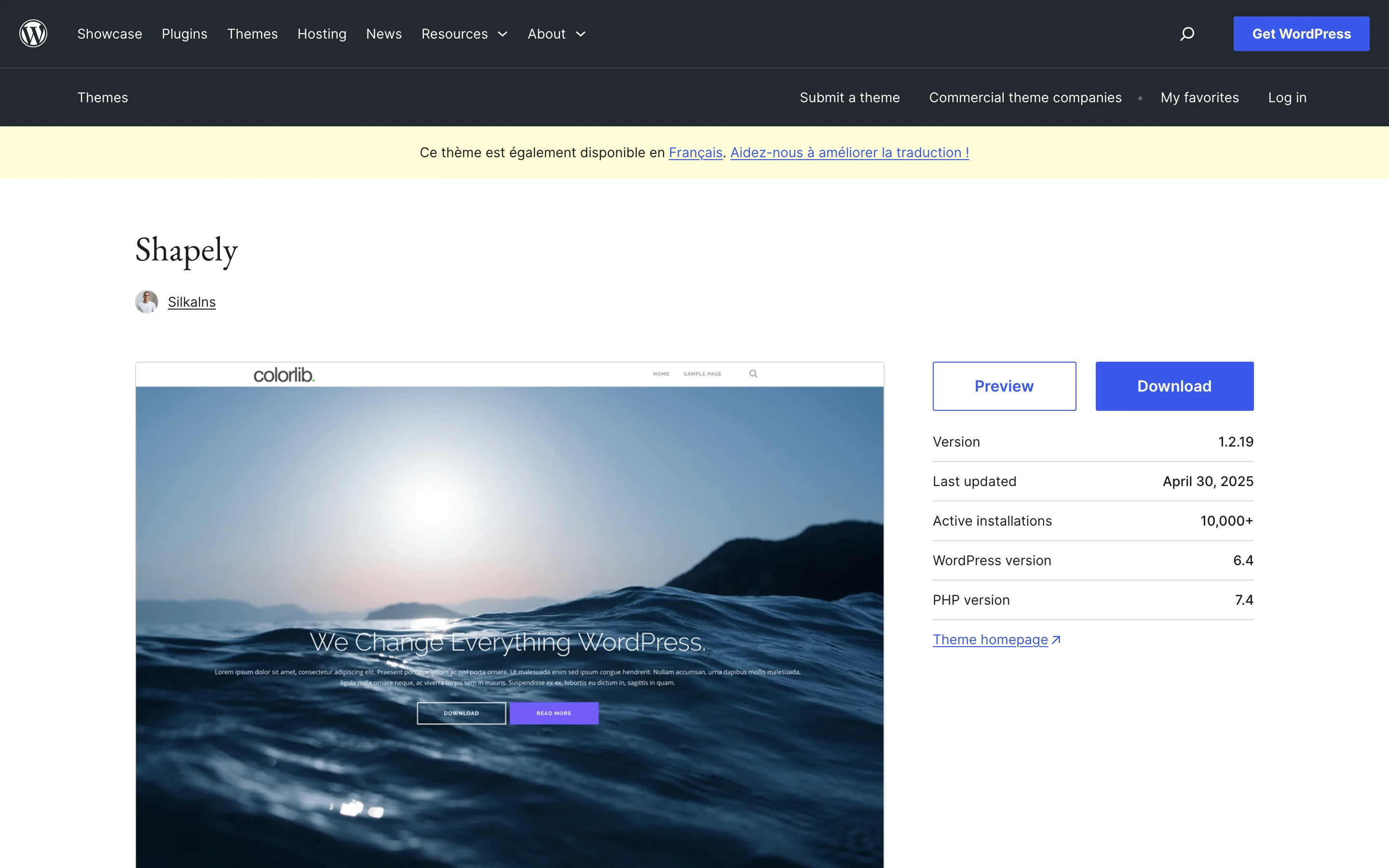1389x868 pixels.
Task: Click the 10,000+ active installations value
Action: coord(1226,521)
